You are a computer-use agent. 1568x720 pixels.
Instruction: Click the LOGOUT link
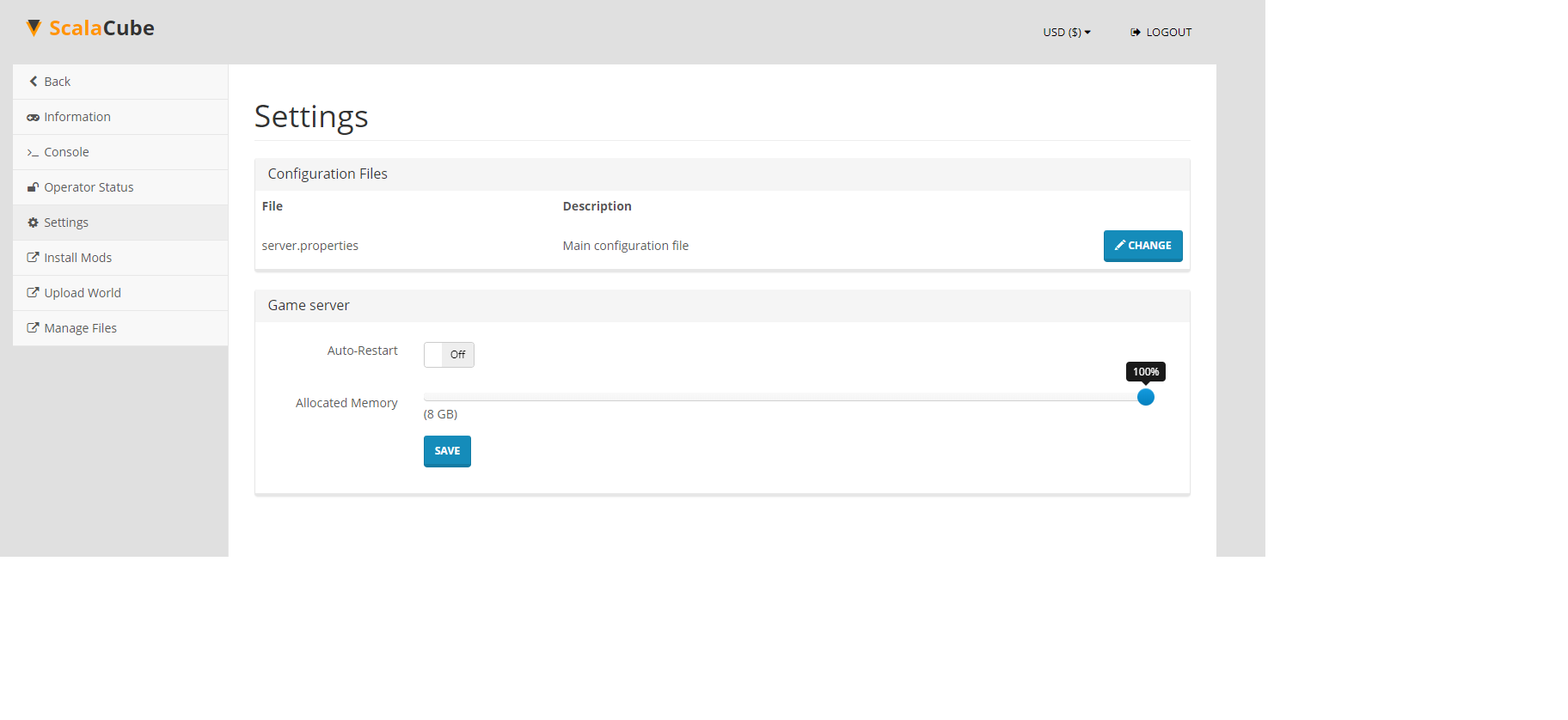(x=1161, y=33)
